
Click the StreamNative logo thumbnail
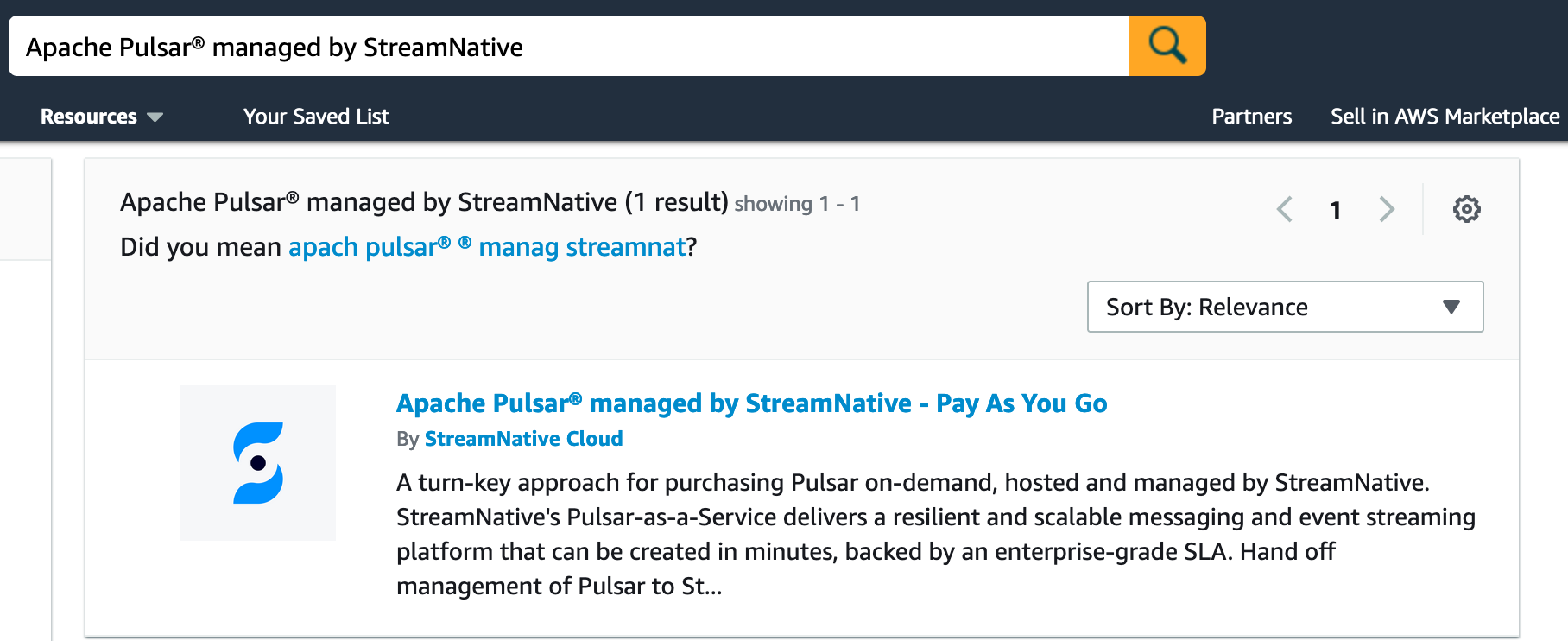pyautogui.click(x=258, y=463)
